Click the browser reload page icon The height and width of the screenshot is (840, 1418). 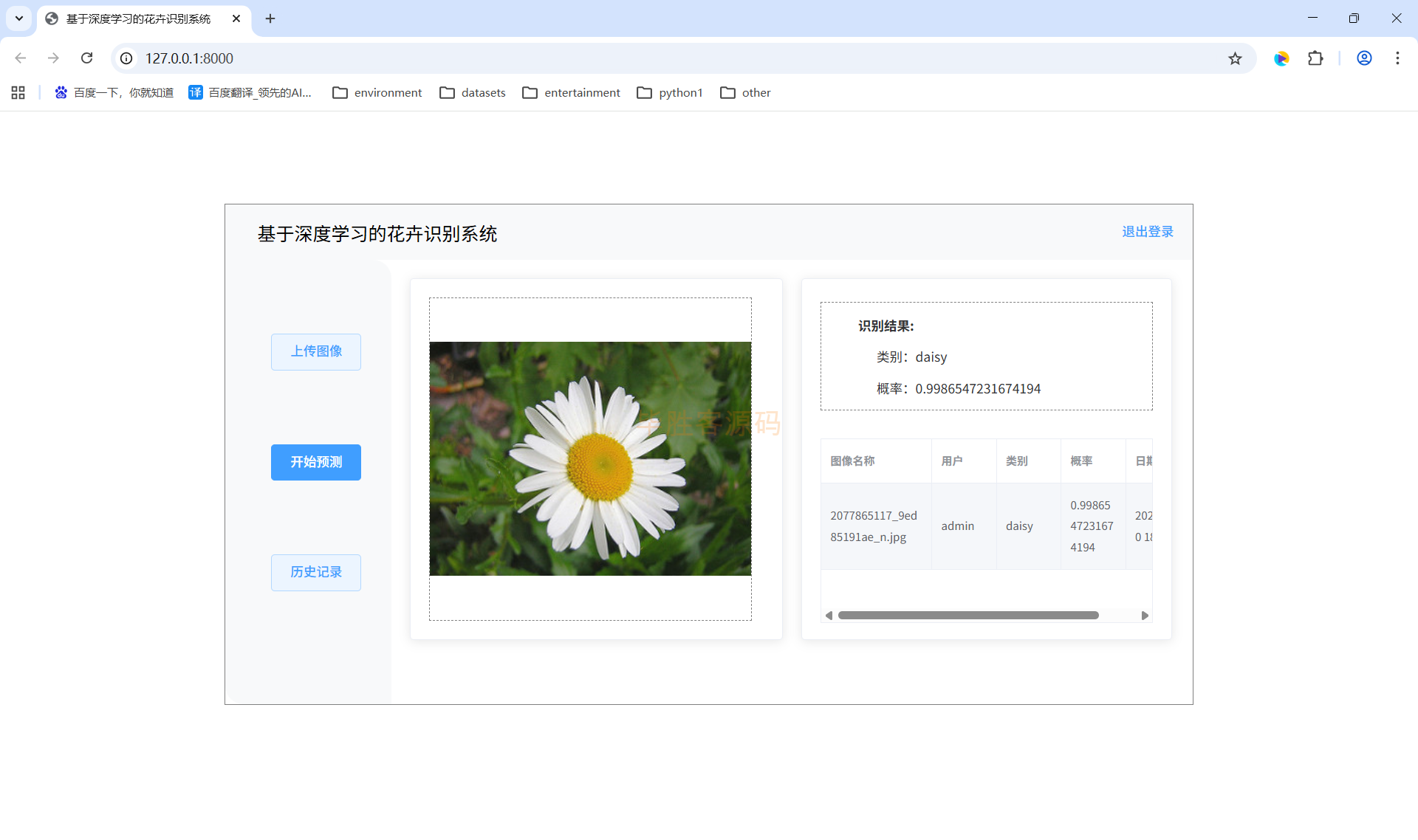[86, 58]
